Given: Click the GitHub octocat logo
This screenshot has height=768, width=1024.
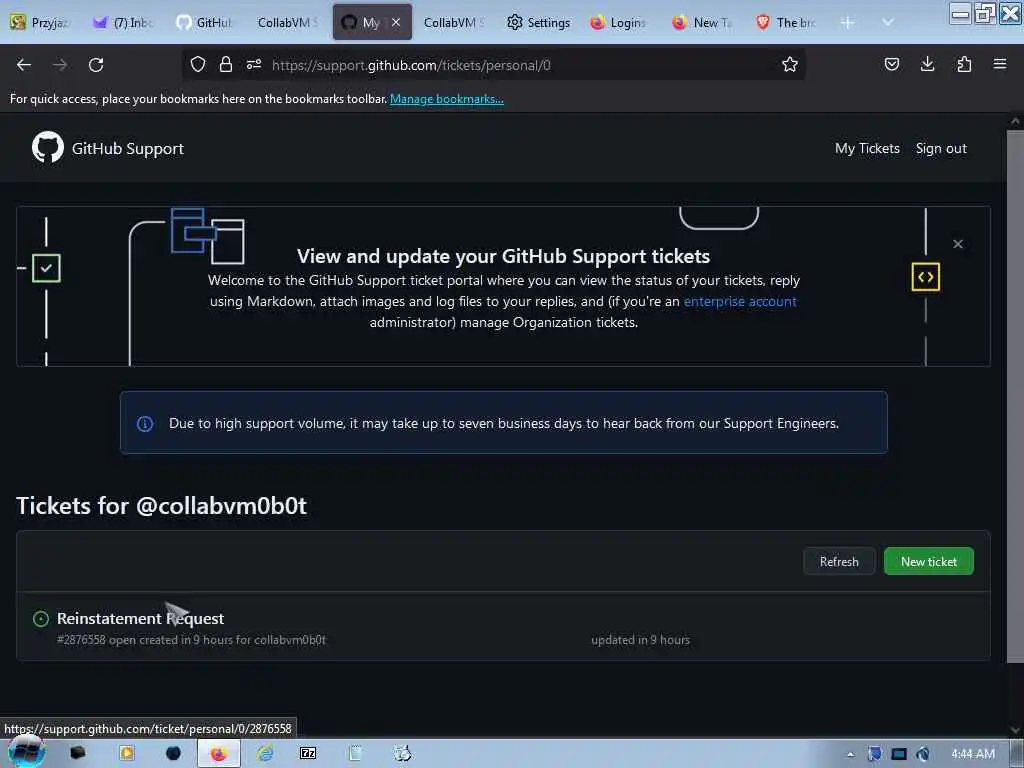Looking at the screenshot, I should tap(48, 148).
